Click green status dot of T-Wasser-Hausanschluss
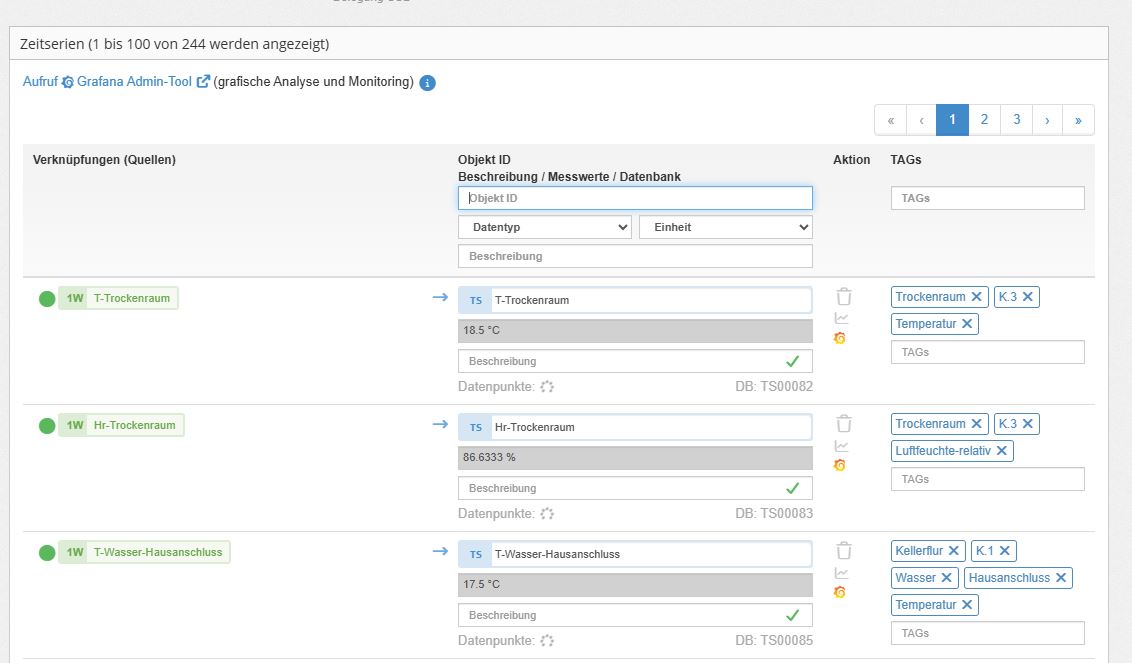1132x663 pixels. [x=47, y=552]
